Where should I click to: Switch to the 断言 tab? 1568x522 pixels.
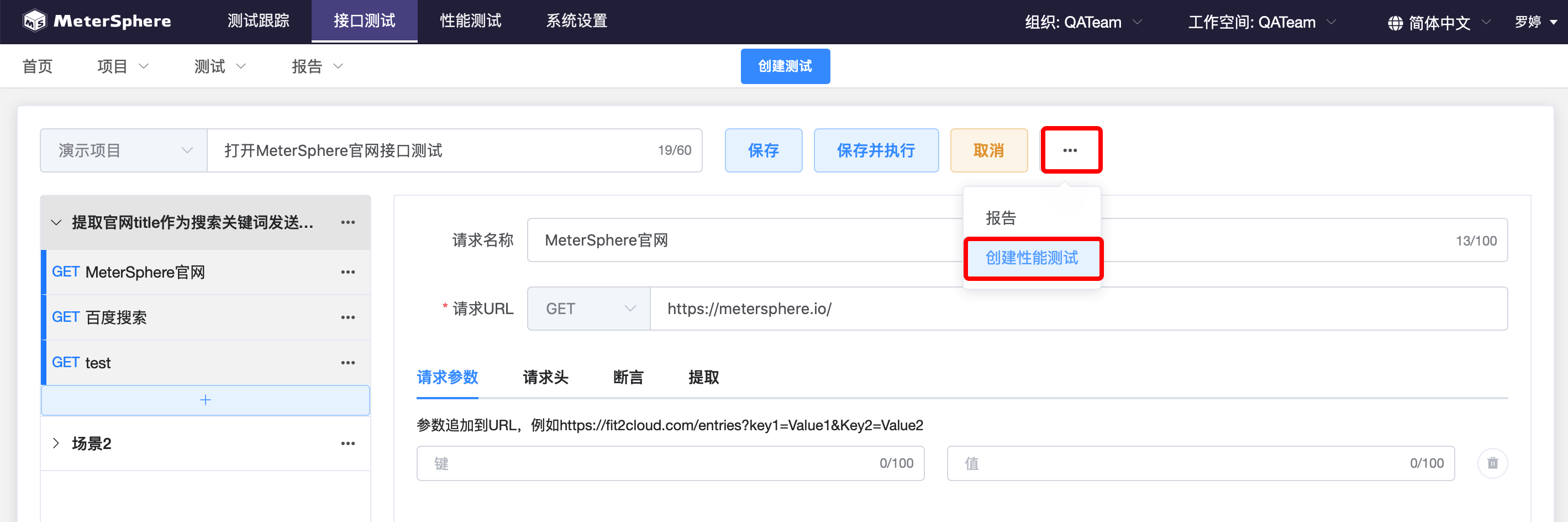tap(628, 378)
